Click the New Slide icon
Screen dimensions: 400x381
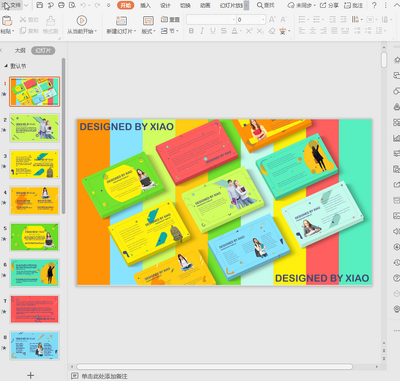(x=121, y=21)
